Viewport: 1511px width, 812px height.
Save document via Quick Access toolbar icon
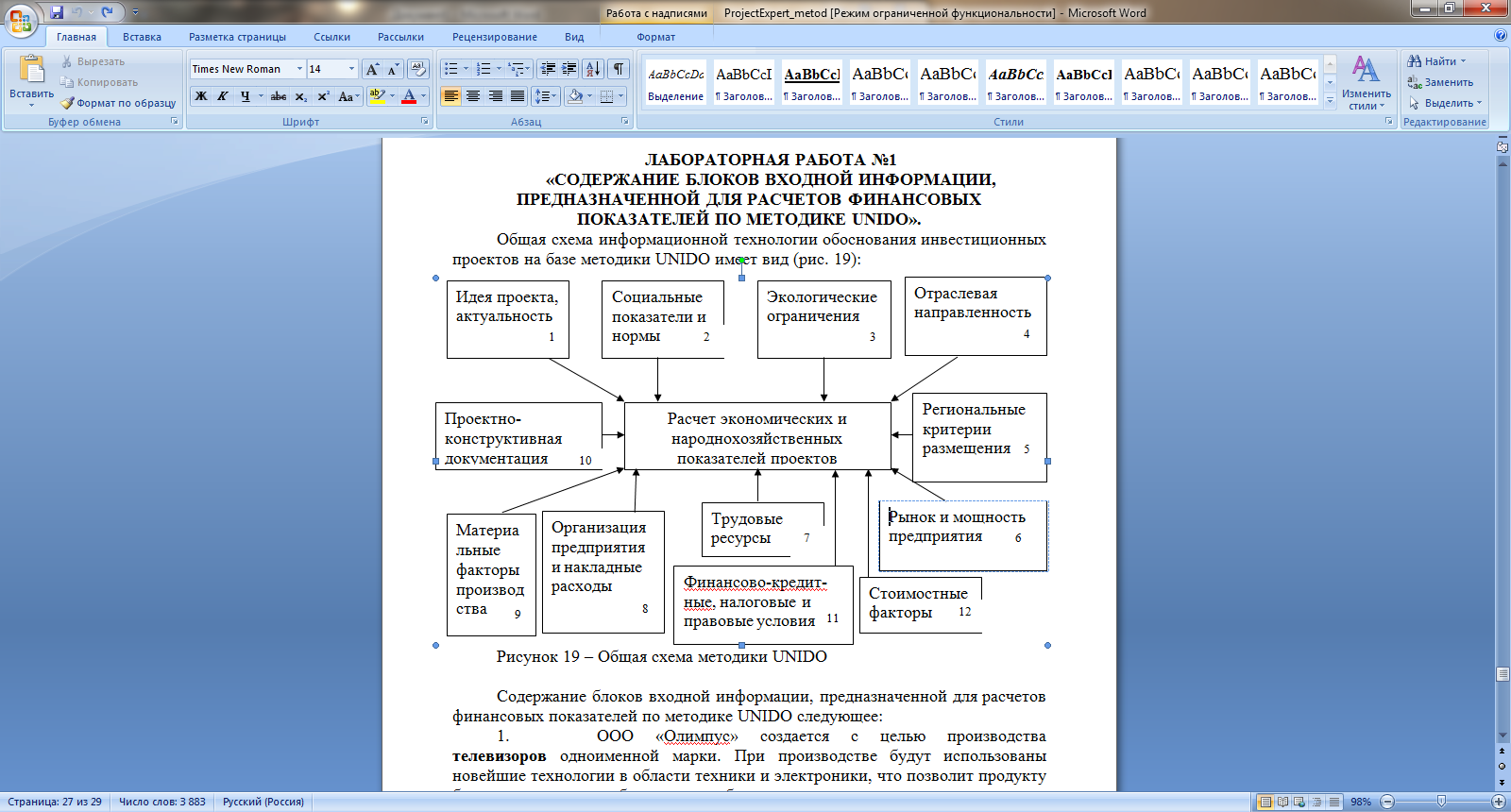click(57, 12)
